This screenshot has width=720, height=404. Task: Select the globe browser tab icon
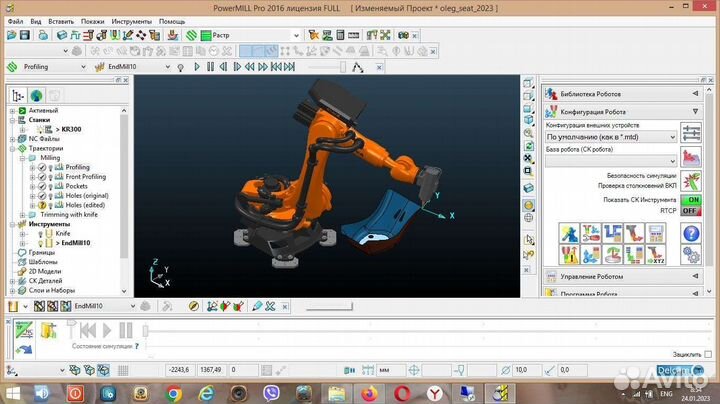pyautogui.click(x=36, y=95)
